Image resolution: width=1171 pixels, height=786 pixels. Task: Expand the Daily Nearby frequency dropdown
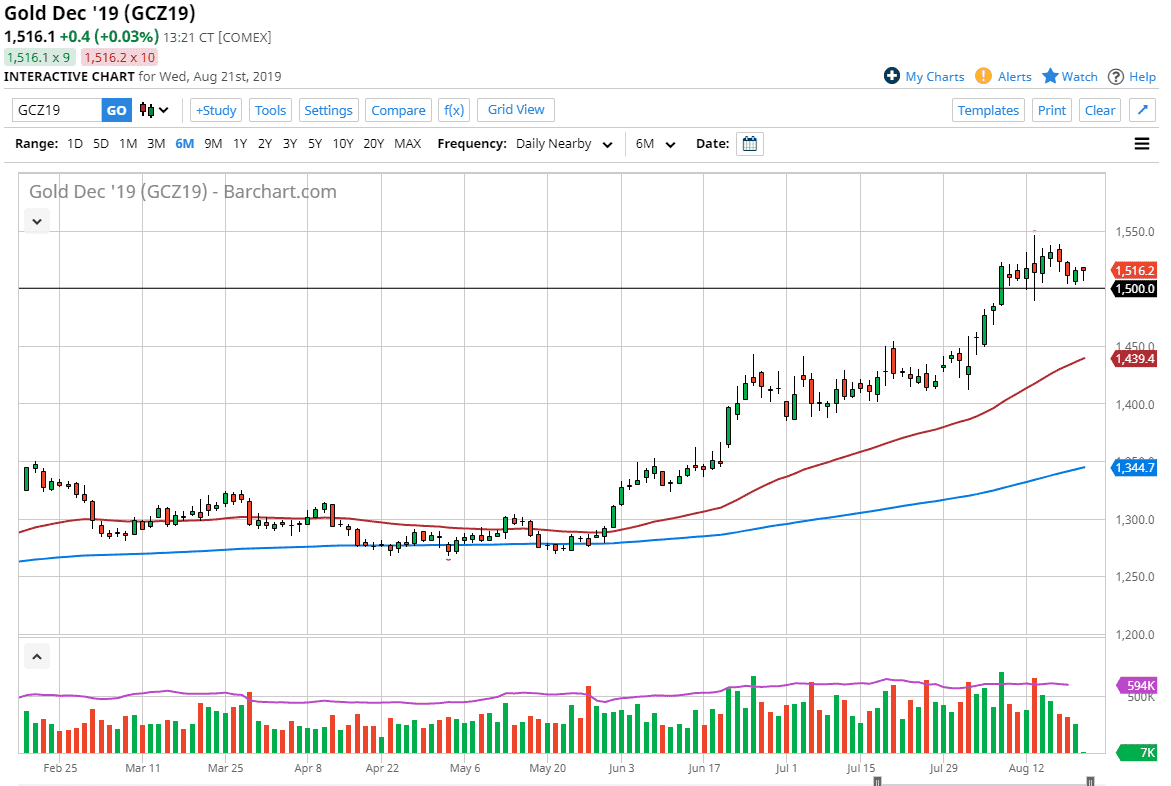(x=564, y=144)
